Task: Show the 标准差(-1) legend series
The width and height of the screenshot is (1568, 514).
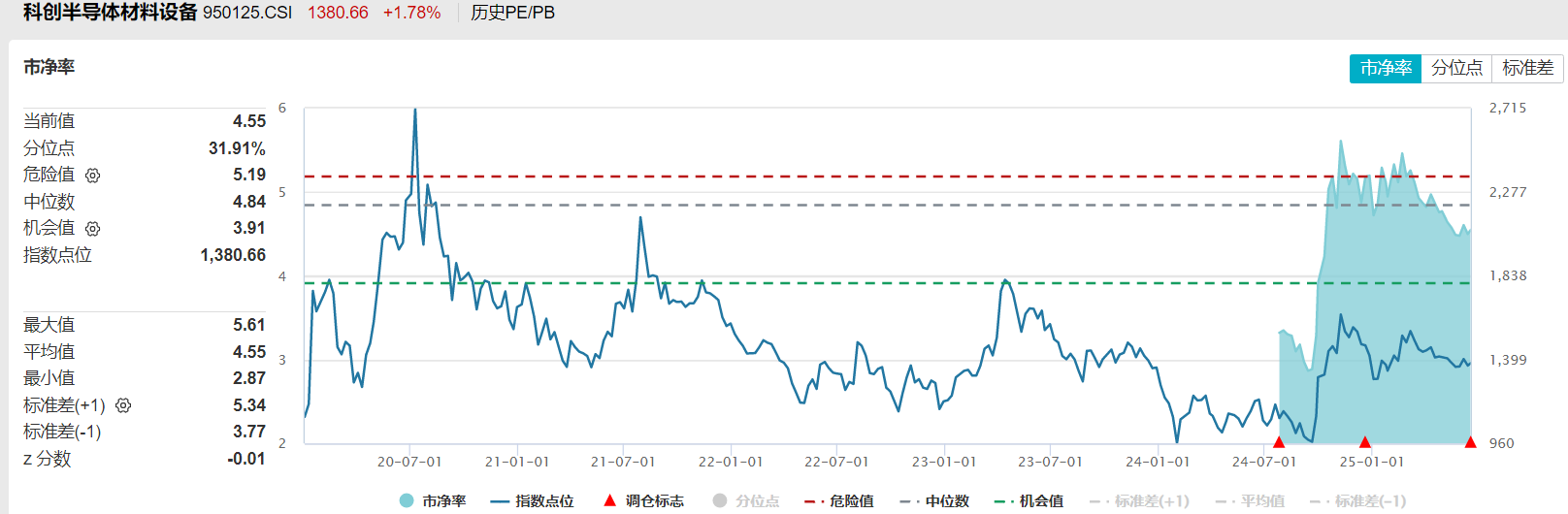Action: (1357, 500)
